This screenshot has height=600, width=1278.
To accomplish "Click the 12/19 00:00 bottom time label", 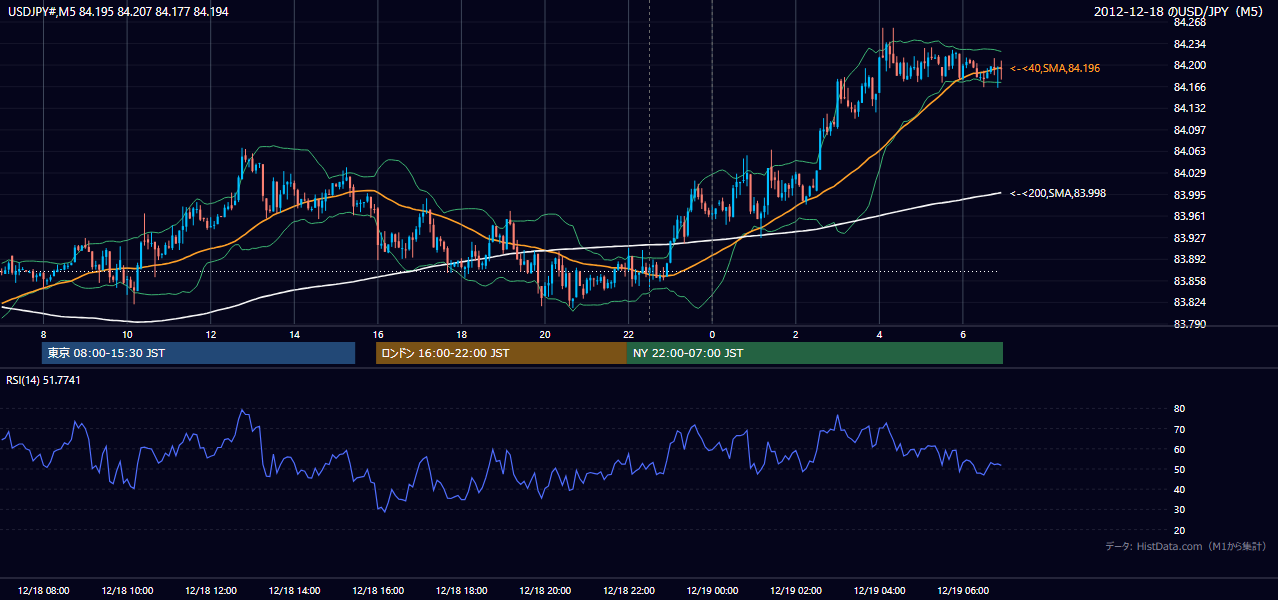I will pyautogui.click(x=712, y=591).
